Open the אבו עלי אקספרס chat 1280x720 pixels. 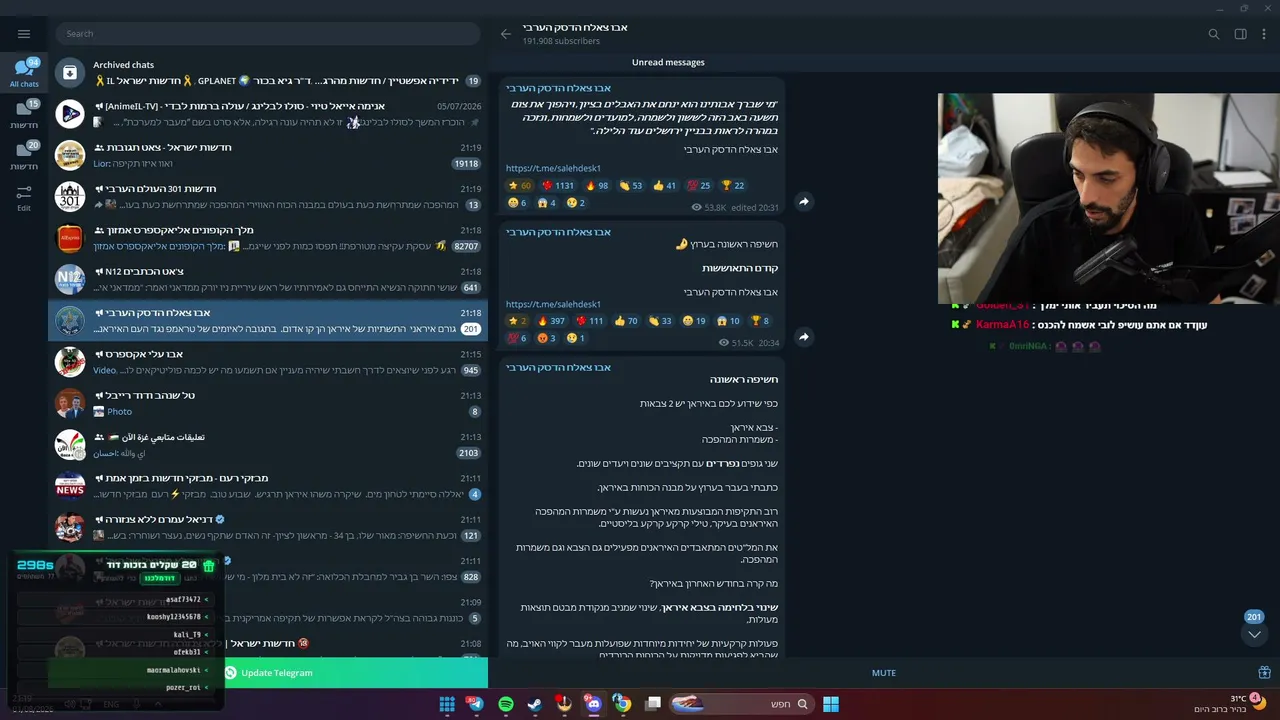tap(268, 362)
